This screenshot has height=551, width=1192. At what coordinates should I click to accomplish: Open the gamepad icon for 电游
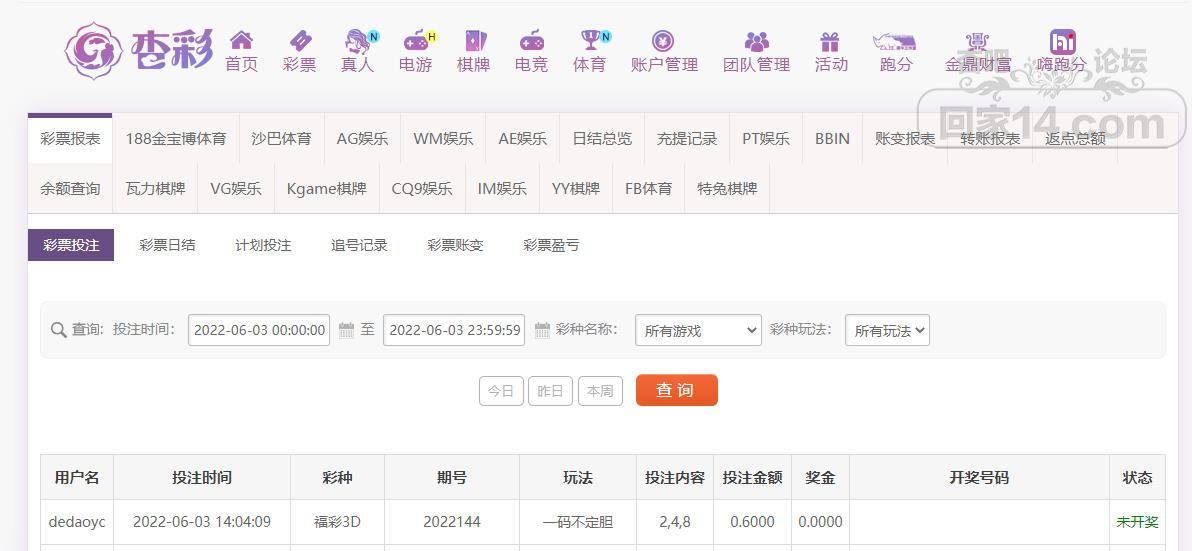tap(415, 41)
